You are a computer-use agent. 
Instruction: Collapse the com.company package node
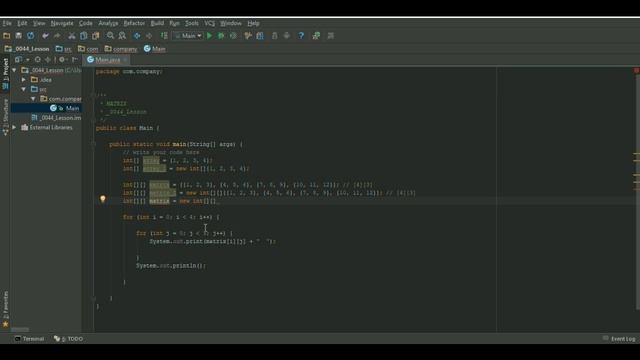click(33, 99)
